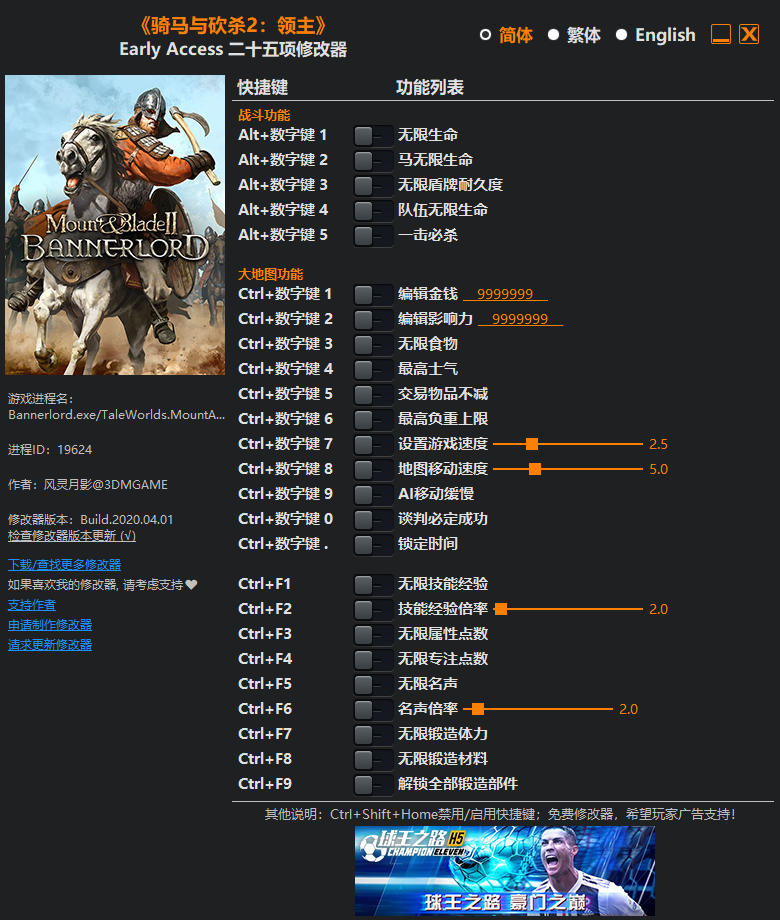This screenshot has width=780, height=920.
Task: Click the Bannerlord game cover image
Action: (x=115, y=225)
